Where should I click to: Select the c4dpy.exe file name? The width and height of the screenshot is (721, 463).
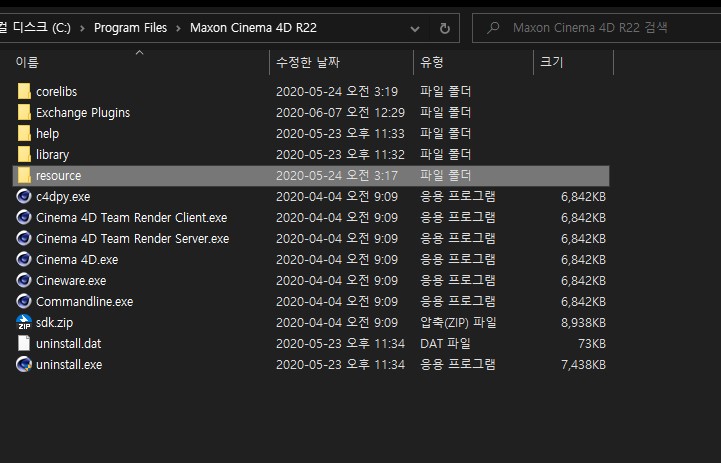[x=63, y=197]
